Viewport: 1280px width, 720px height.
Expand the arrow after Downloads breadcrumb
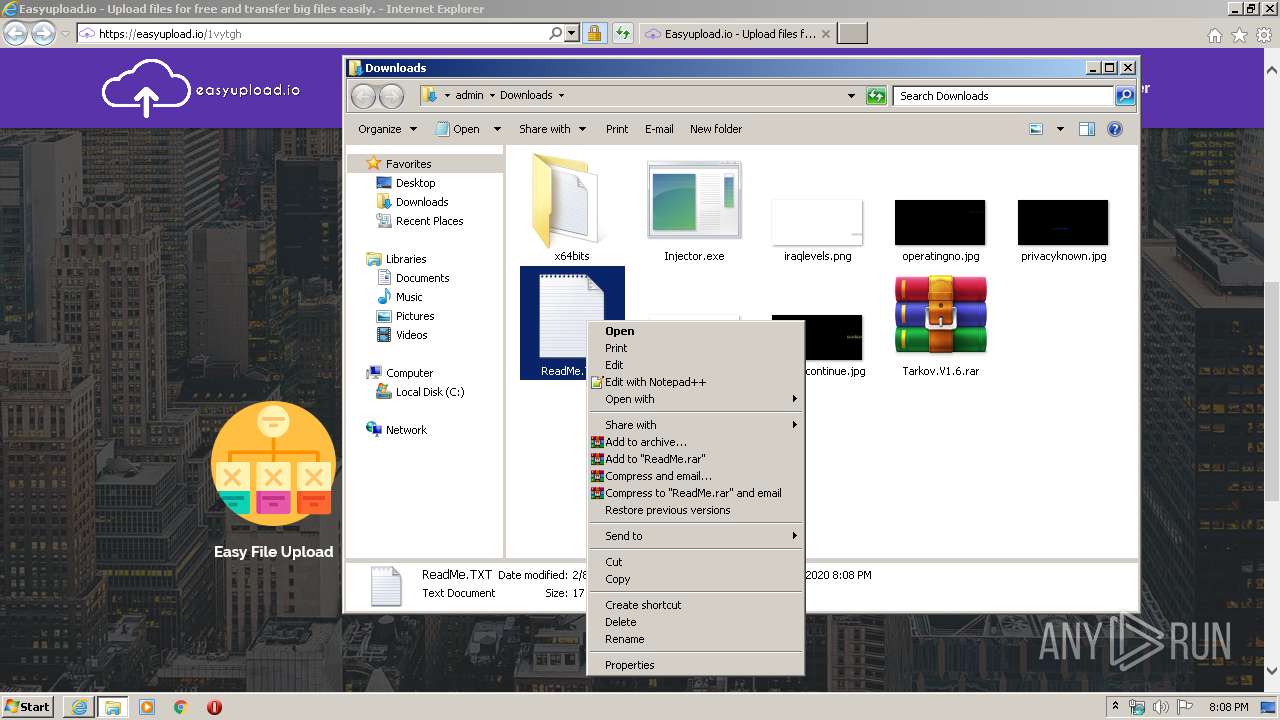point(561,96)
